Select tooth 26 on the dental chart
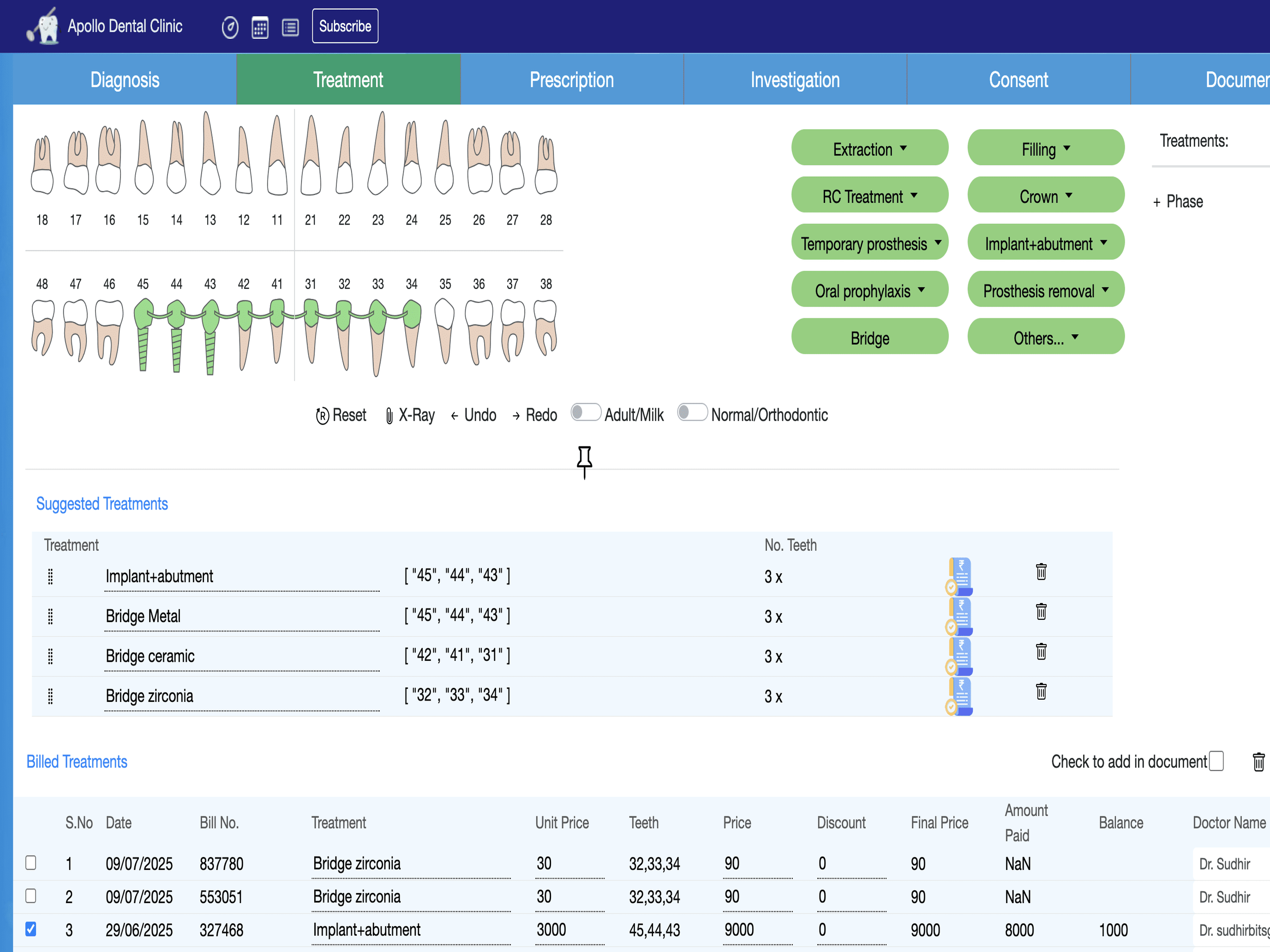This screenshot has width=1270, height=952. (479, 160)
